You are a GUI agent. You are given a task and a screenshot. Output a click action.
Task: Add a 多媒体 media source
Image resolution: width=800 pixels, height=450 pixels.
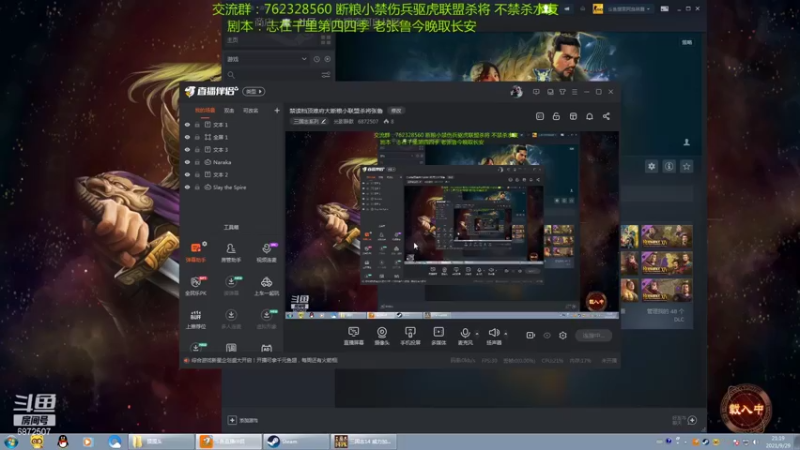tap(438, 336)
